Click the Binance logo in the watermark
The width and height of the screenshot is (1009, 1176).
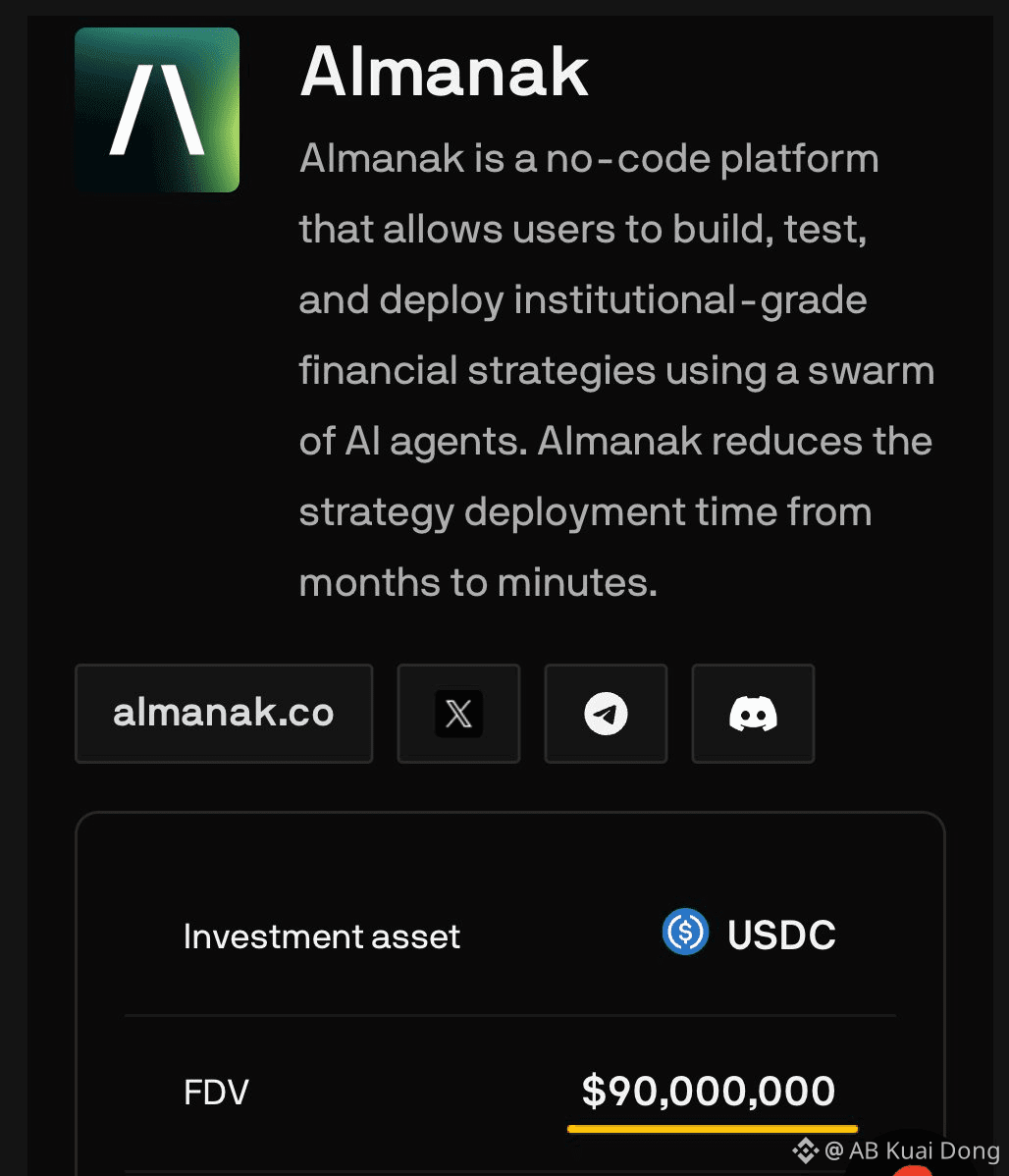click(x=806, y=1150)
